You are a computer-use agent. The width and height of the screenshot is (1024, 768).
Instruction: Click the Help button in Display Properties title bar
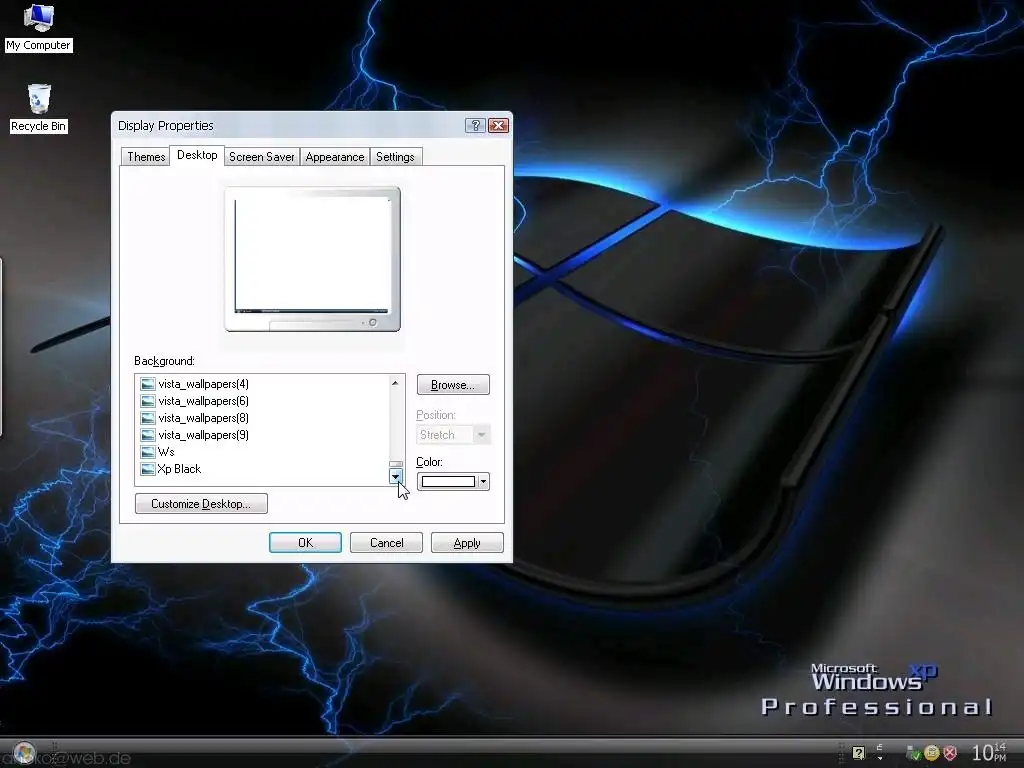point(475,125)
